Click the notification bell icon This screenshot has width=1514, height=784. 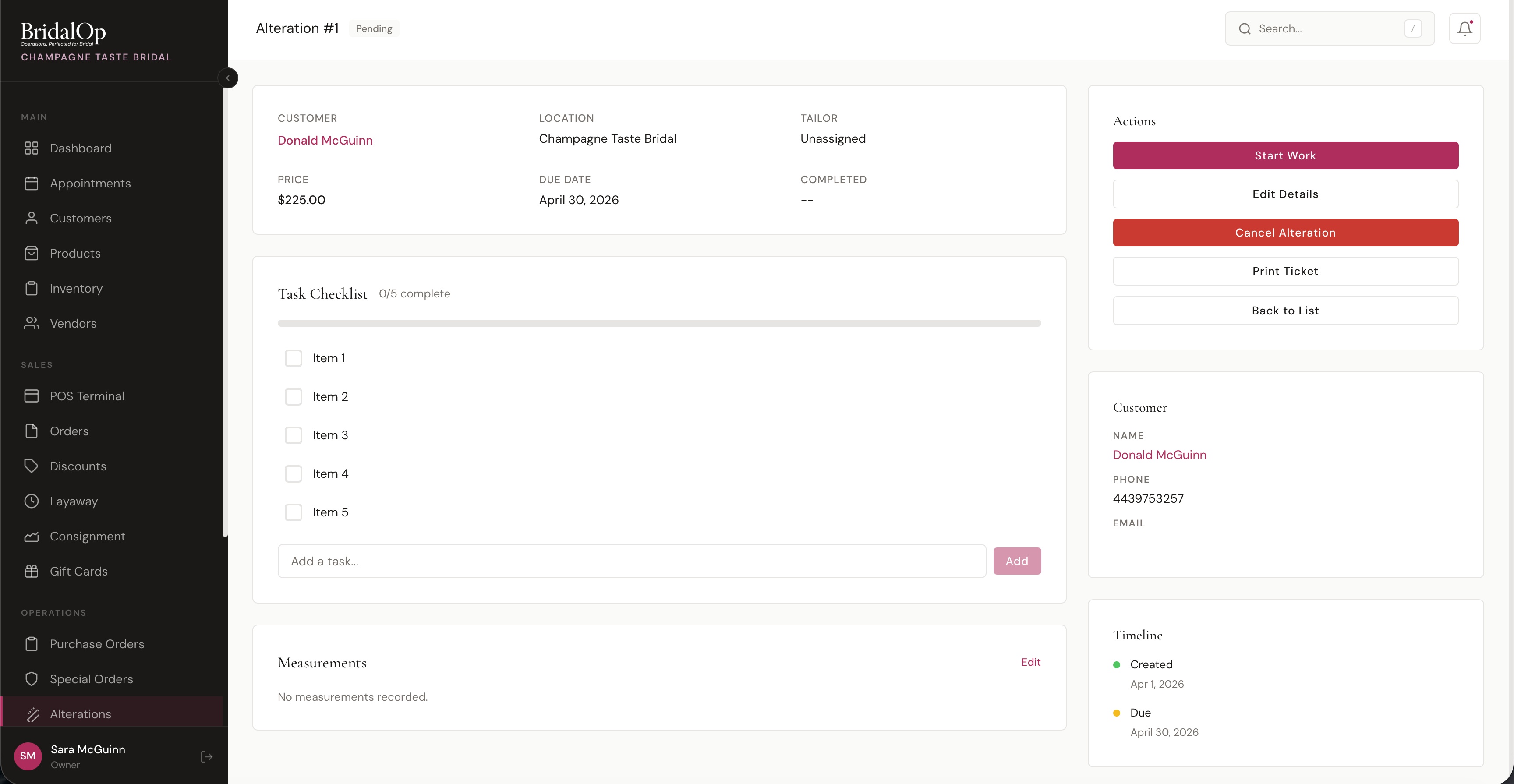pyautogui.click(x=1464, y=28)
